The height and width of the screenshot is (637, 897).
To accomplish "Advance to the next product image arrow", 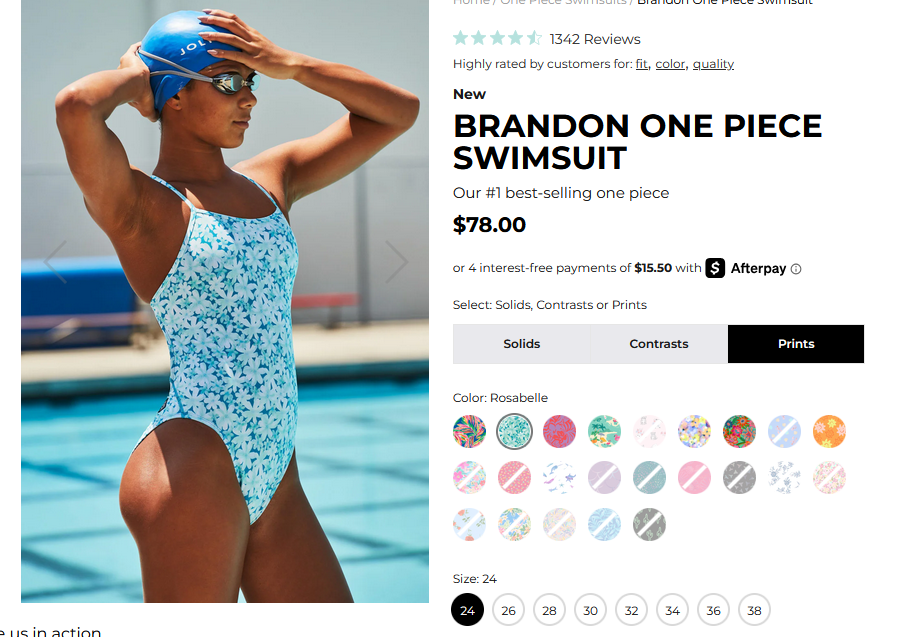I will pos(396,261).
